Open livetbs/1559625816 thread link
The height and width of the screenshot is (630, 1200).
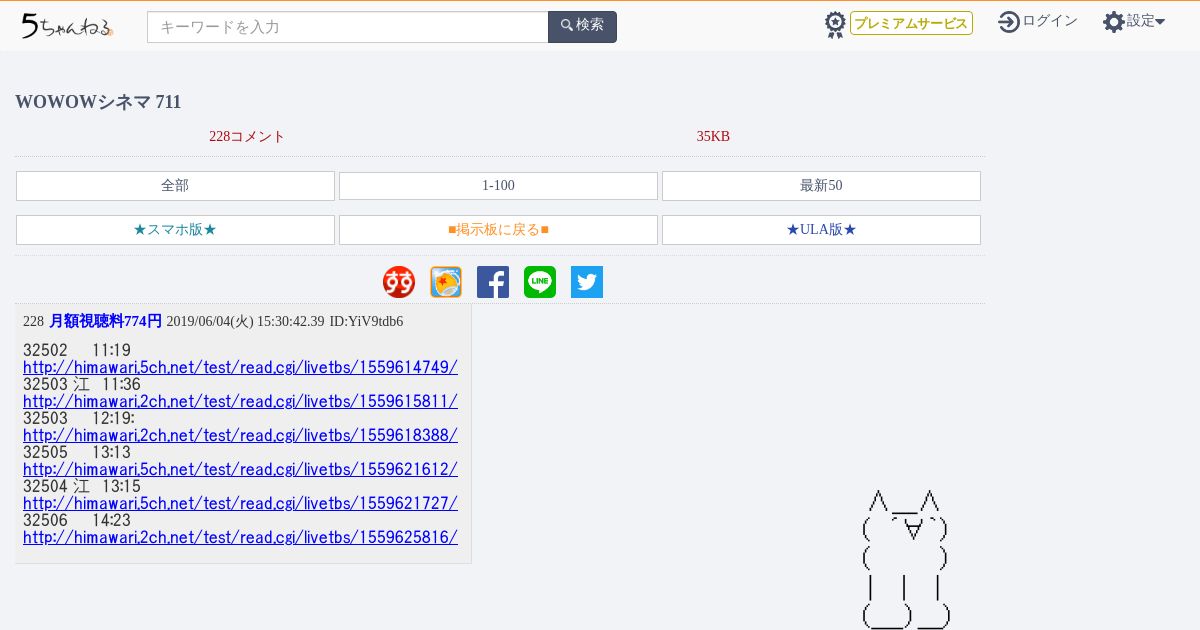coord(240,537)
